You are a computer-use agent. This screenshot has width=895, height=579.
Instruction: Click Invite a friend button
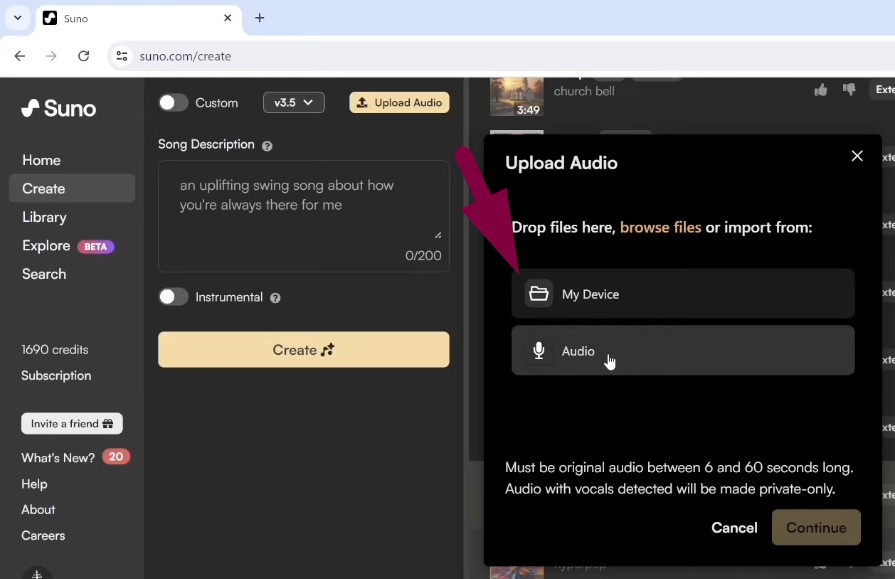click(72, 424)
